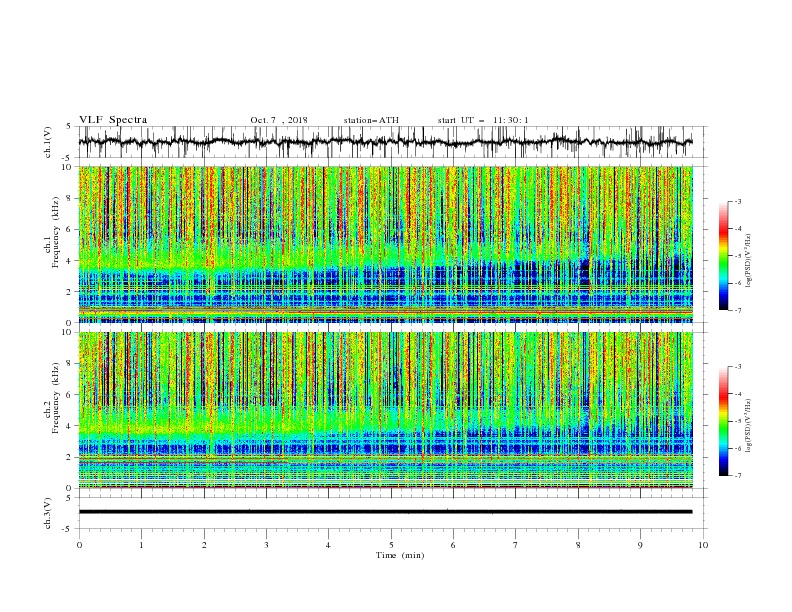This screenshot has height=612, width=792.
Task: Click the ch.1 spectrogram panel
Action: (386, 244)
